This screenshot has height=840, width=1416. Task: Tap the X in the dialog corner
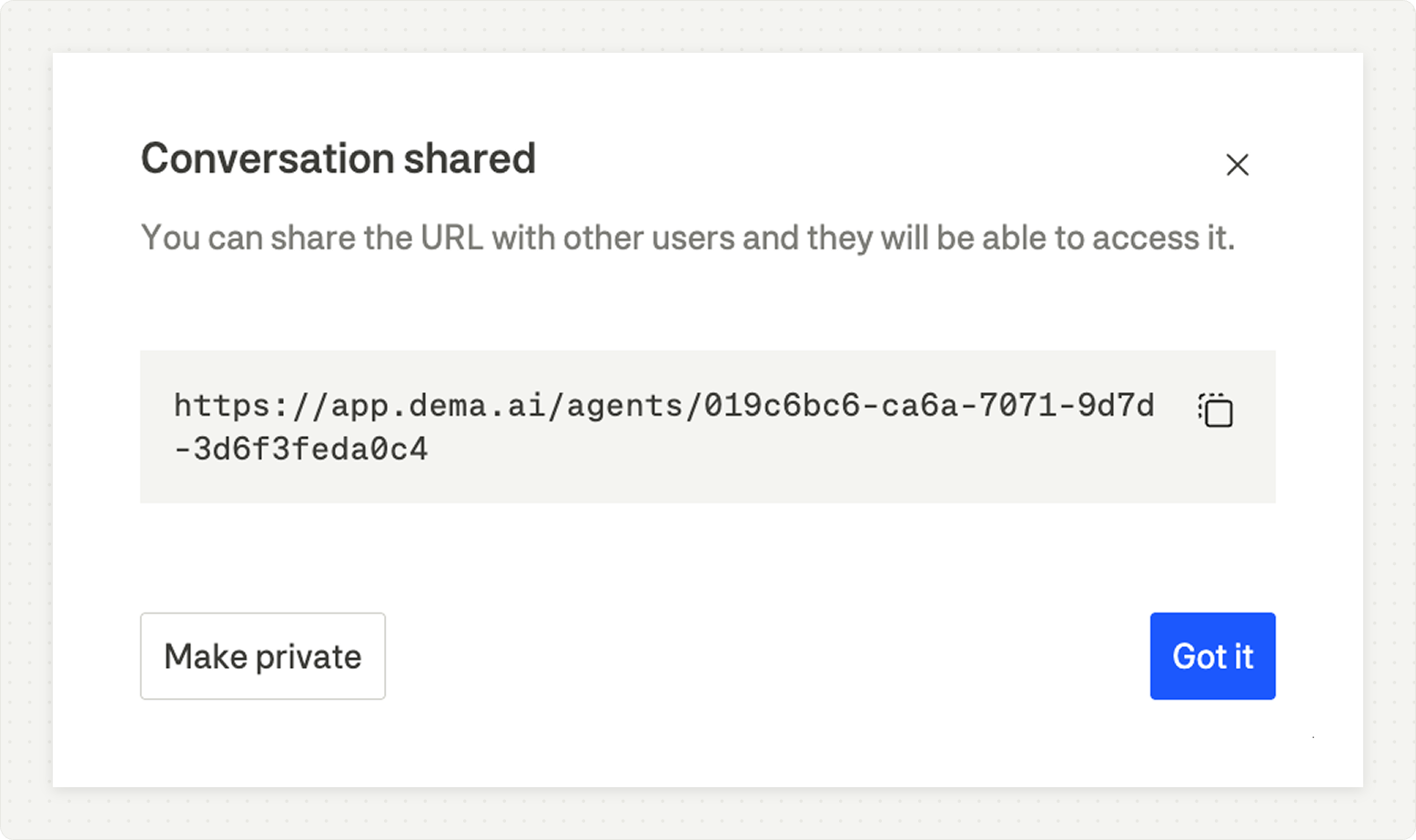(x=1237, y=165)
